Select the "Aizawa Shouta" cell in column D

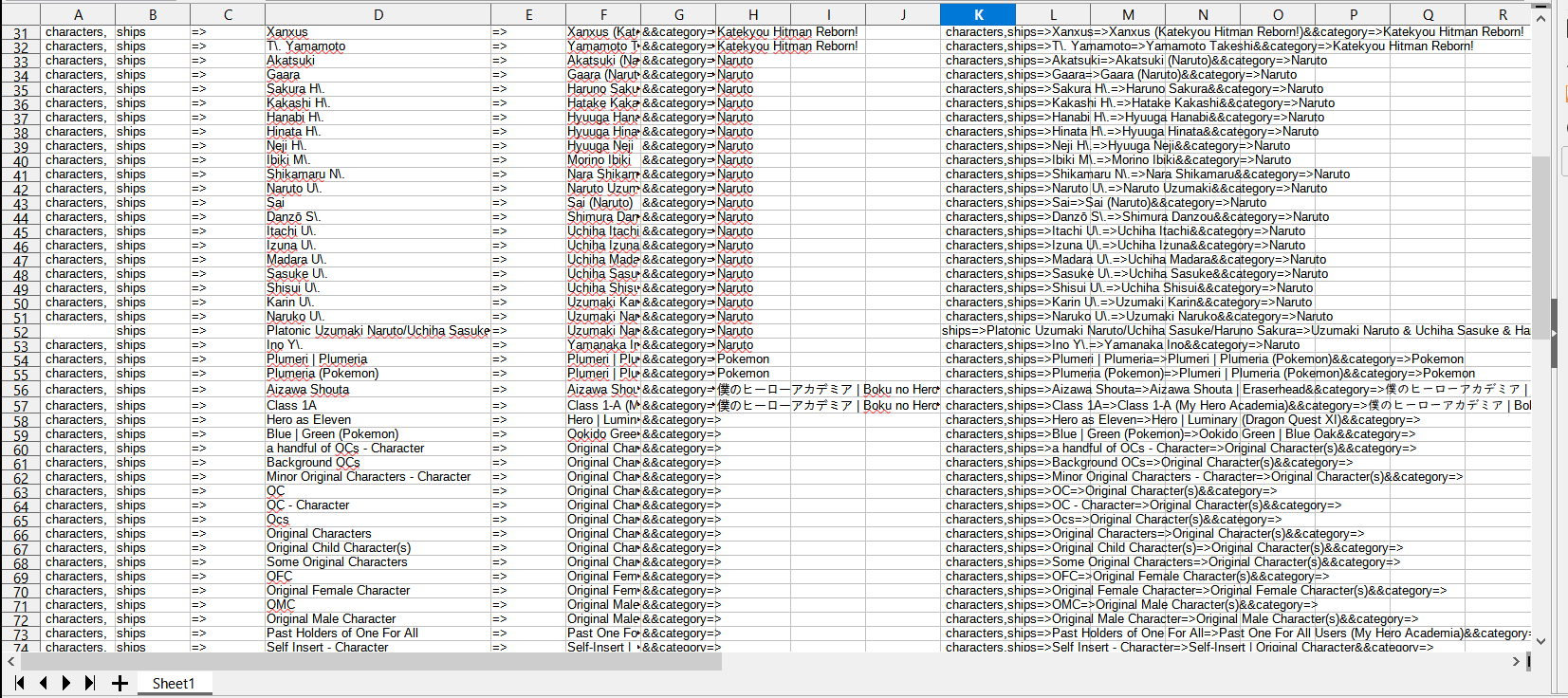pyautogui.click(x=378, y=390)
